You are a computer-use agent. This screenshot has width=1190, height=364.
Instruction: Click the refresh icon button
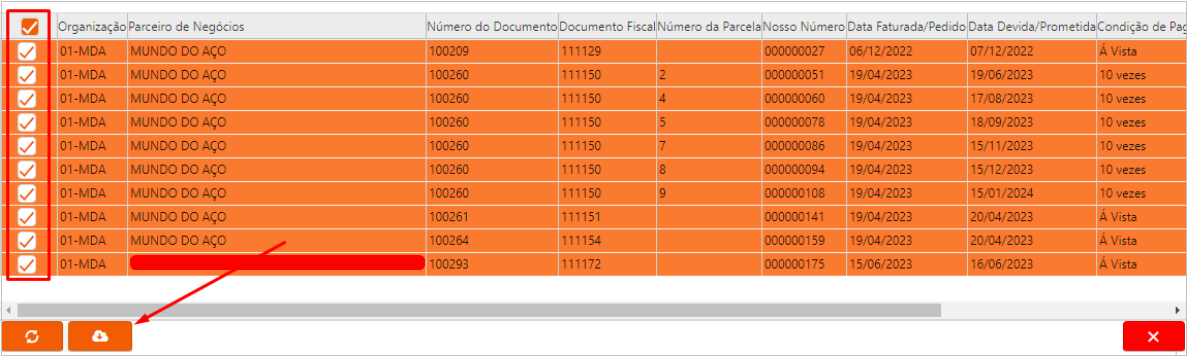click(32, 337)
